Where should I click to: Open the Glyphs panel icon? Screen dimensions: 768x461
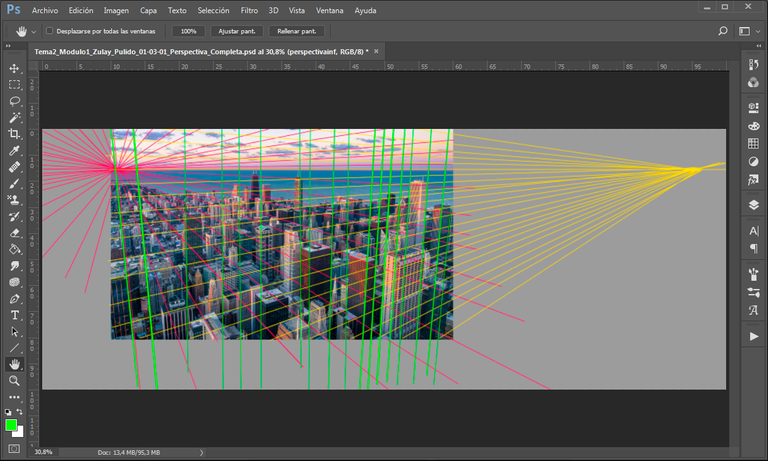coord(753,310)
